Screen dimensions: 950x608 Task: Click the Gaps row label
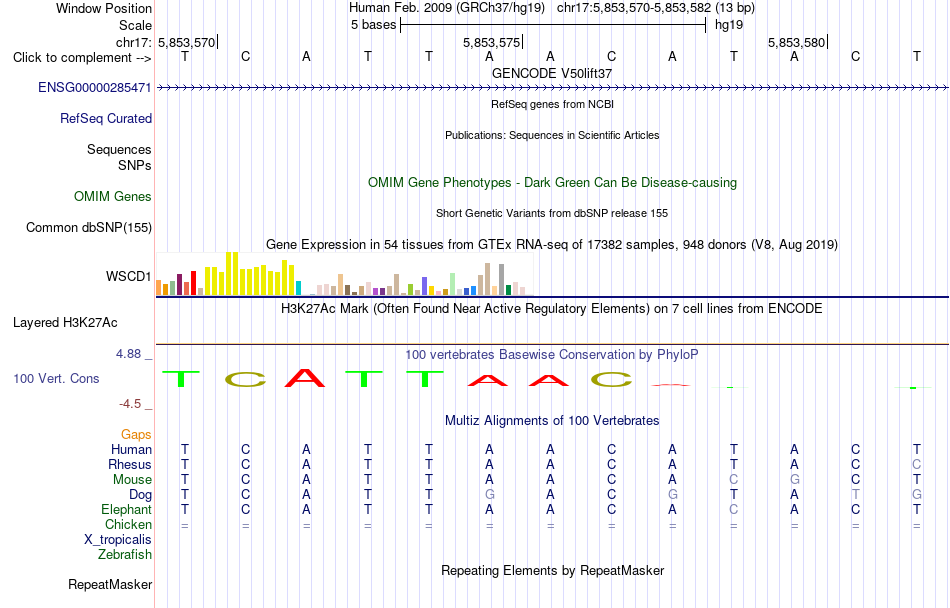136,435
